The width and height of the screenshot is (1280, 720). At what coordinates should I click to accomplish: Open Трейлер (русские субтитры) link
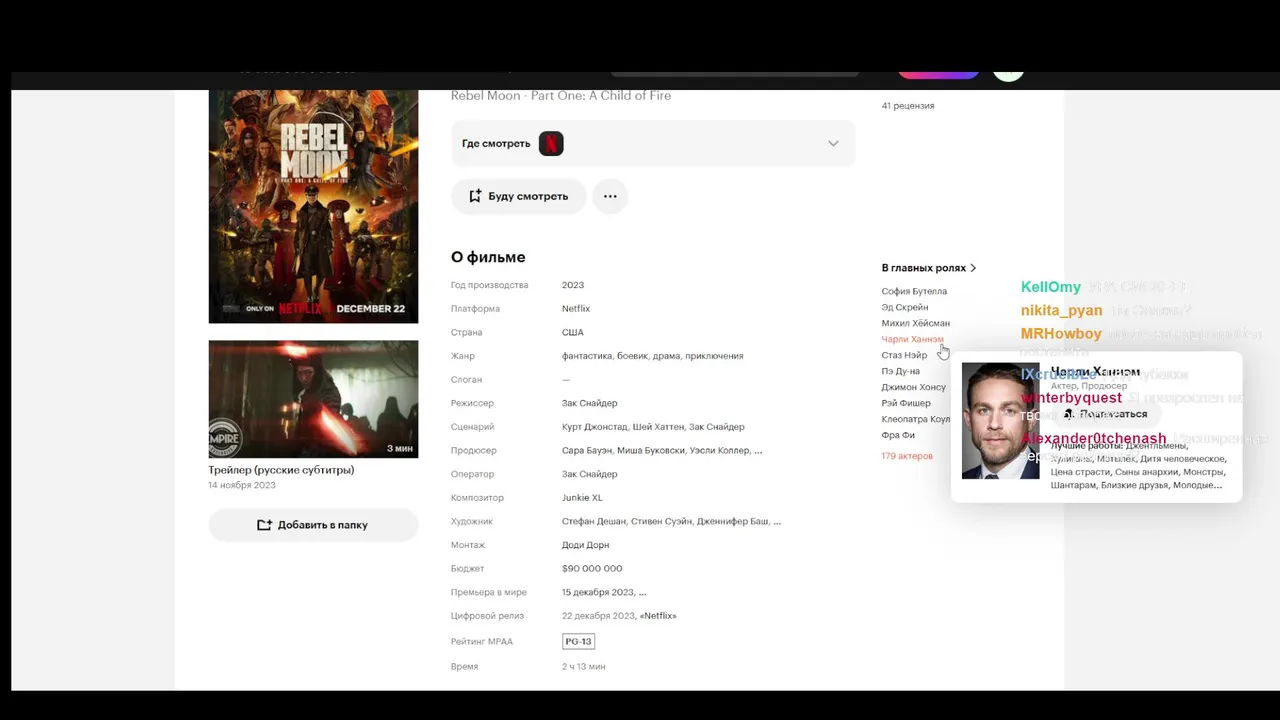tap(281, 469)
